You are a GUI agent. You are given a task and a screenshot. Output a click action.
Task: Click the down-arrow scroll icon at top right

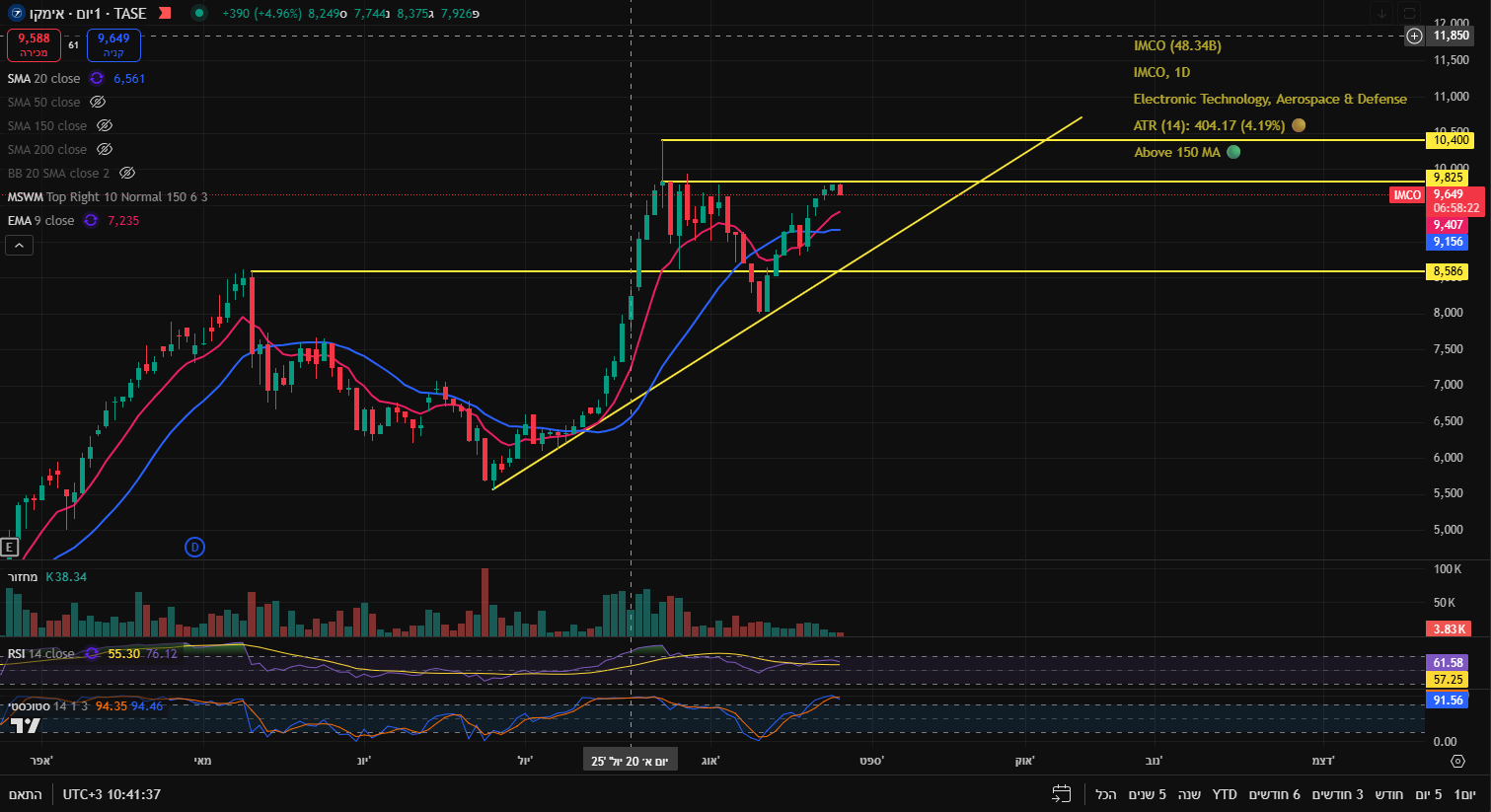pyautogui.click(x=1381, y=13)
